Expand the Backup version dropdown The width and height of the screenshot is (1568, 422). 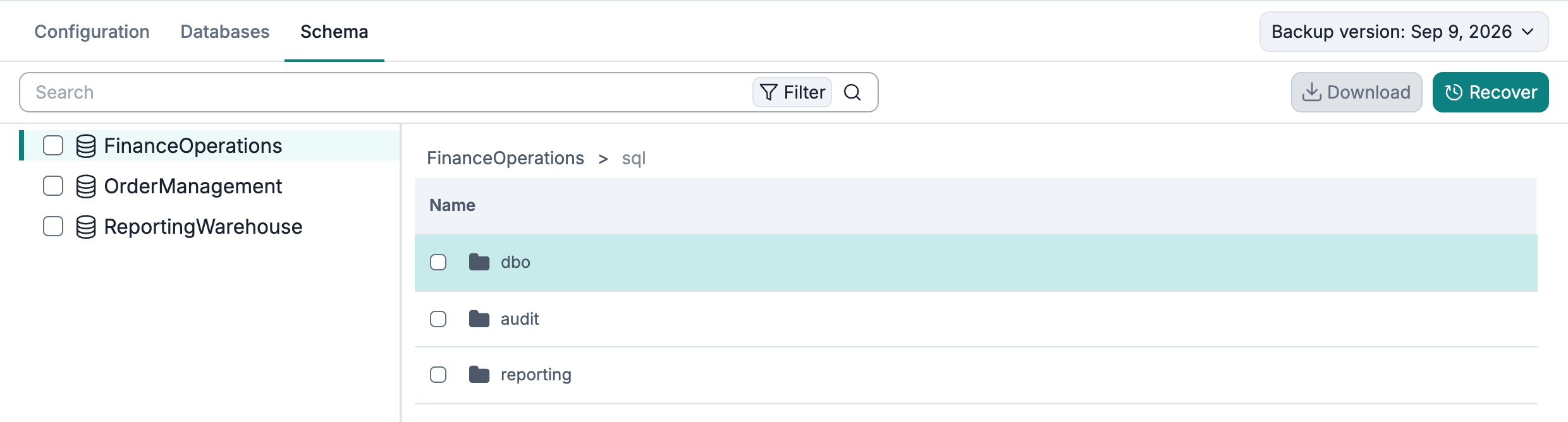(1404, 32)
